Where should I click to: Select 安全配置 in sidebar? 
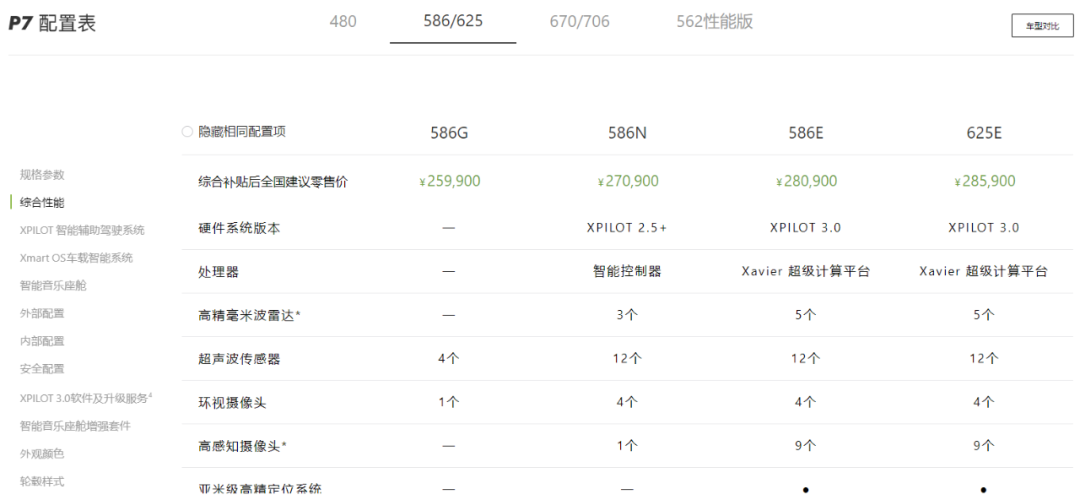[x=42, y=369]
